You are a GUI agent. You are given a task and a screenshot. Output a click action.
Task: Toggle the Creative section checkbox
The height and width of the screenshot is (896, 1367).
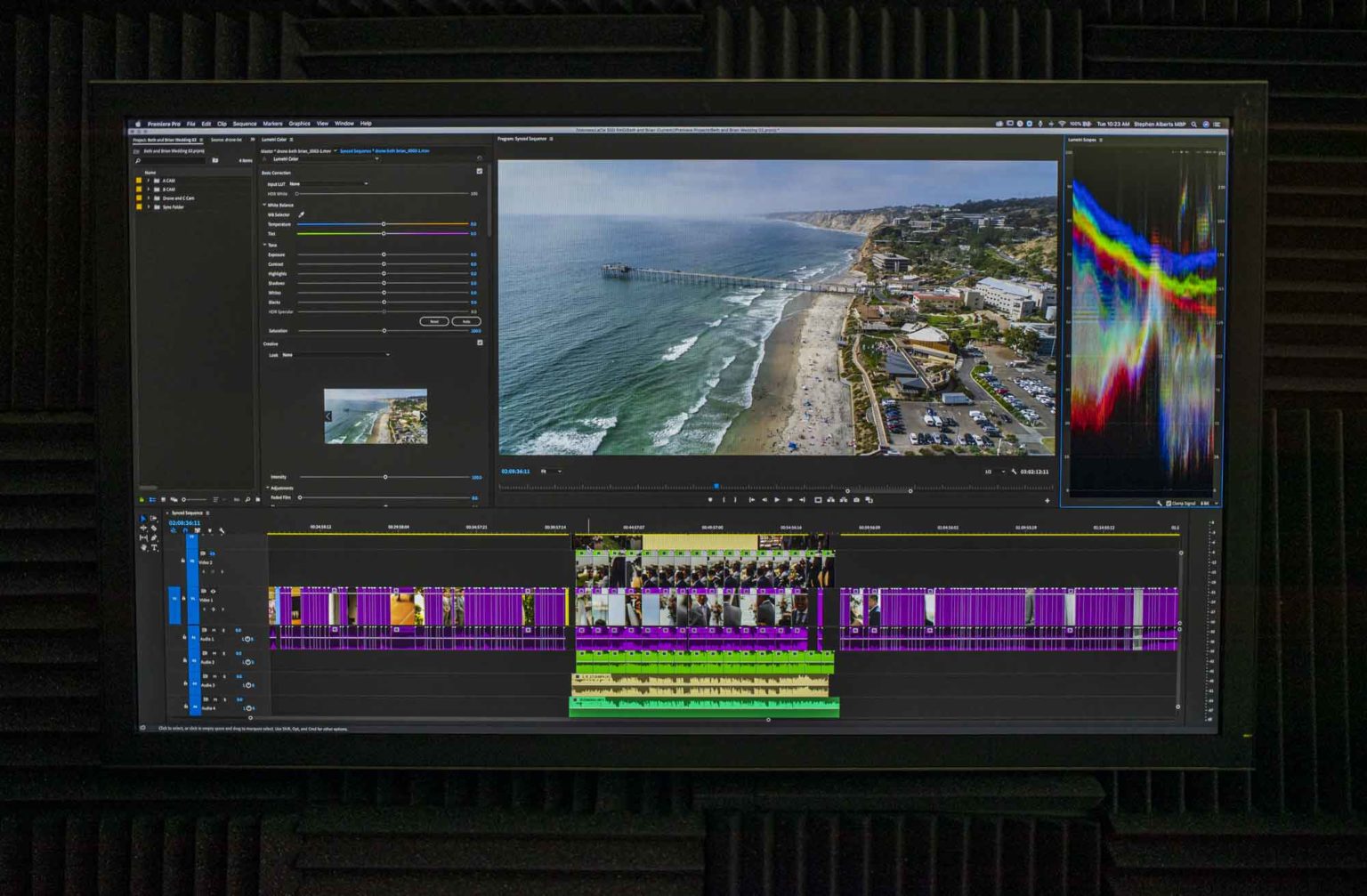coord(480,343)
